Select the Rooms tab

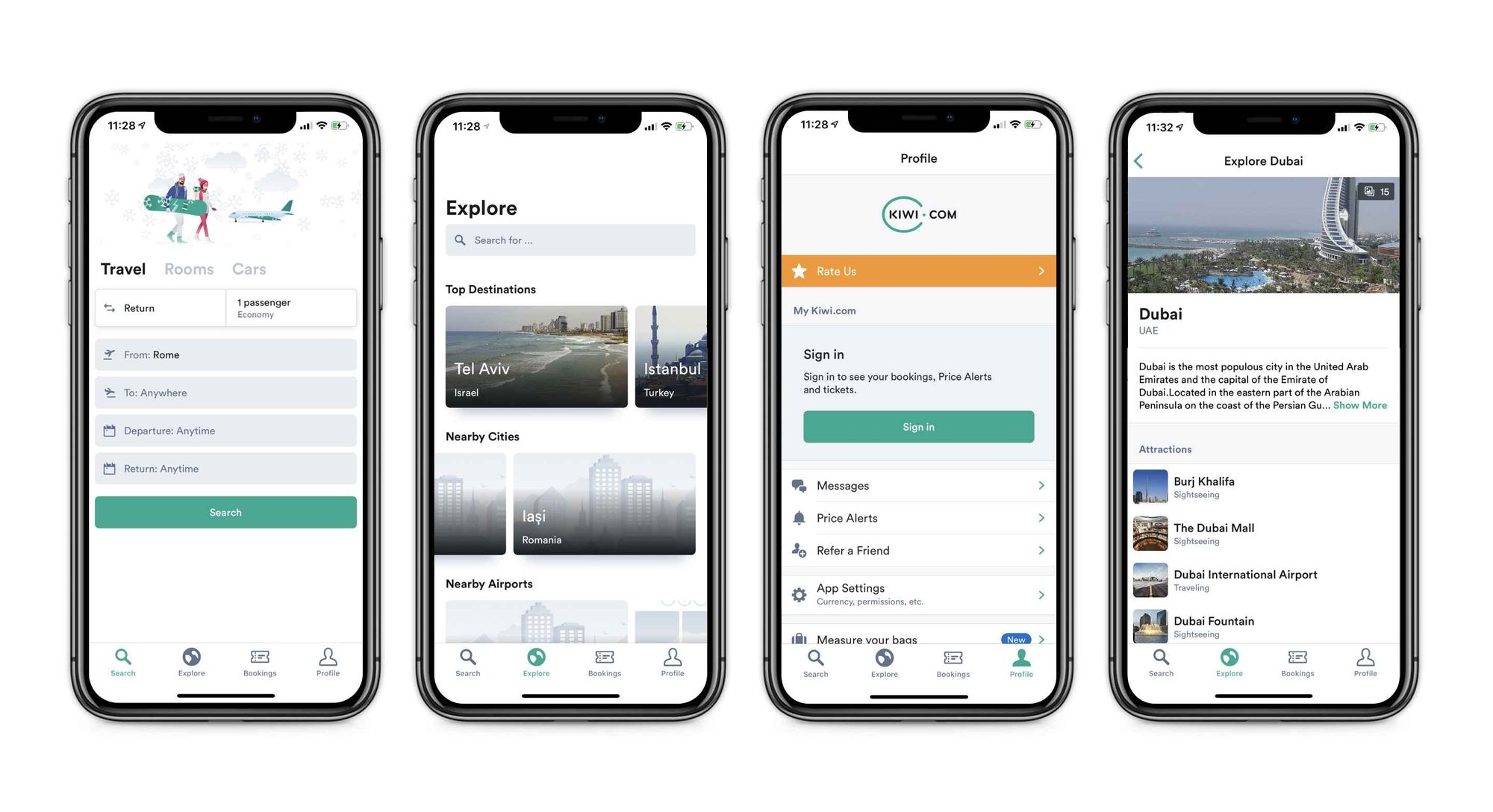(188, 268)
